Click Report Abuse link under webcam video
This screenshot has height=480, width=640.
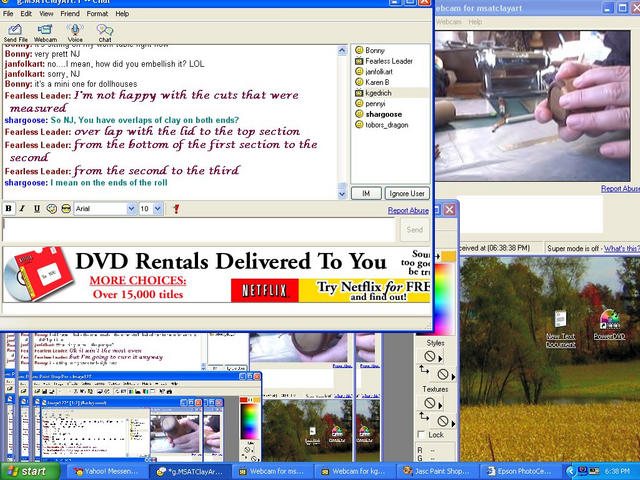620,189
